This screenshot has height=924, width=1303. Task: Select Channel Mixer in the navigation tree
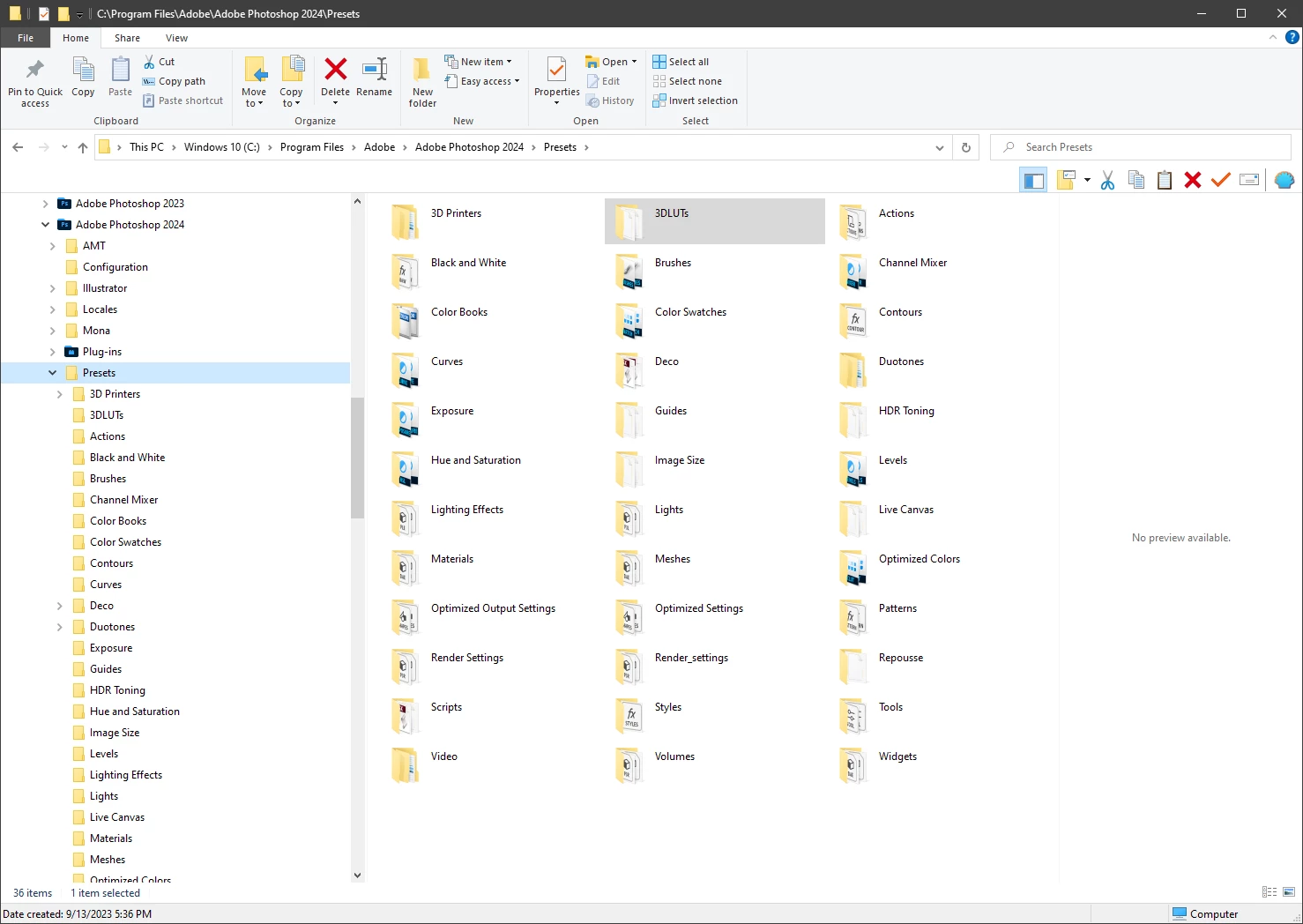click(x=123, y=500)
